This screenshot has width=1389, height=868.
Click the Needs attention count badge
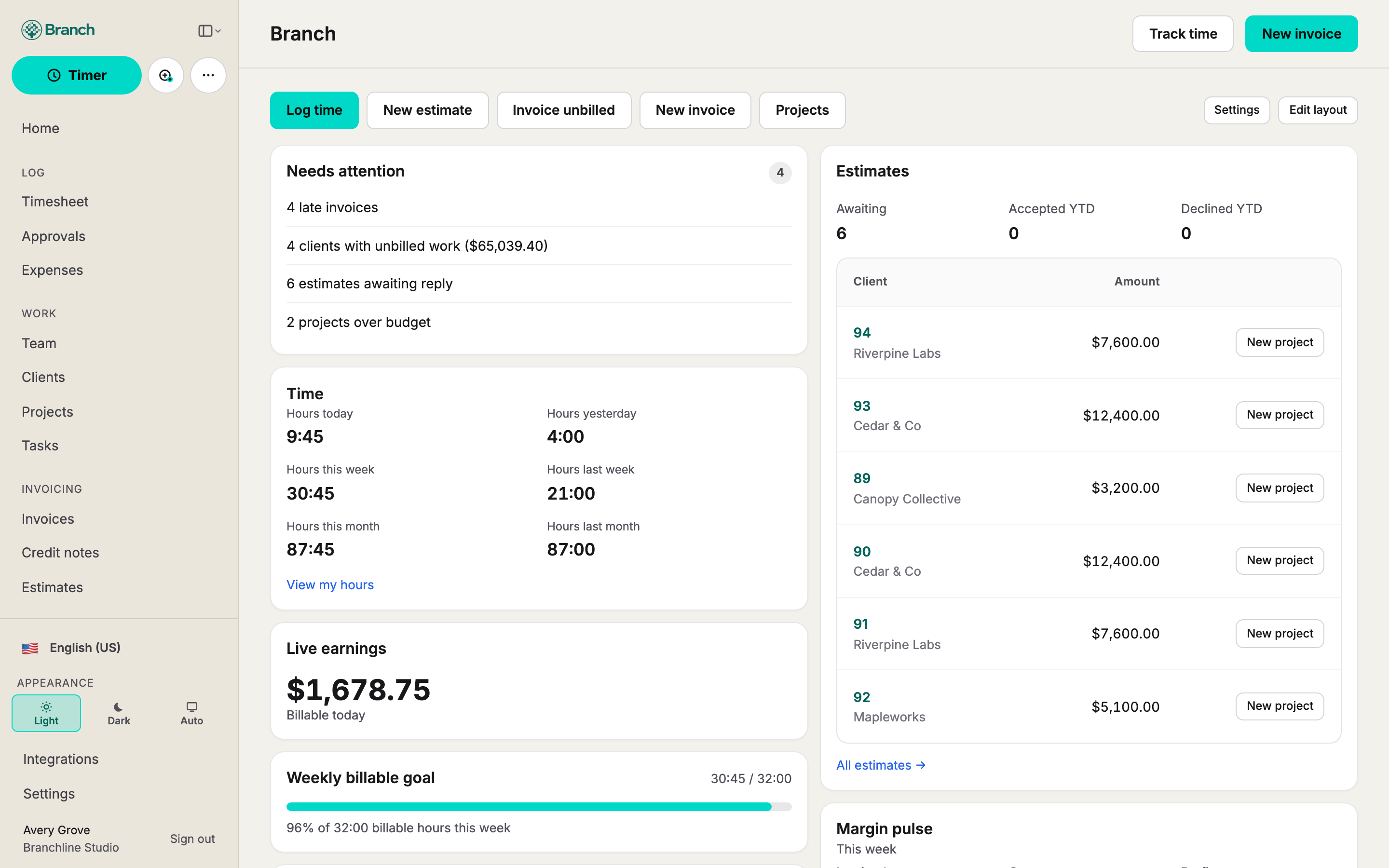[x=780, y=173]
